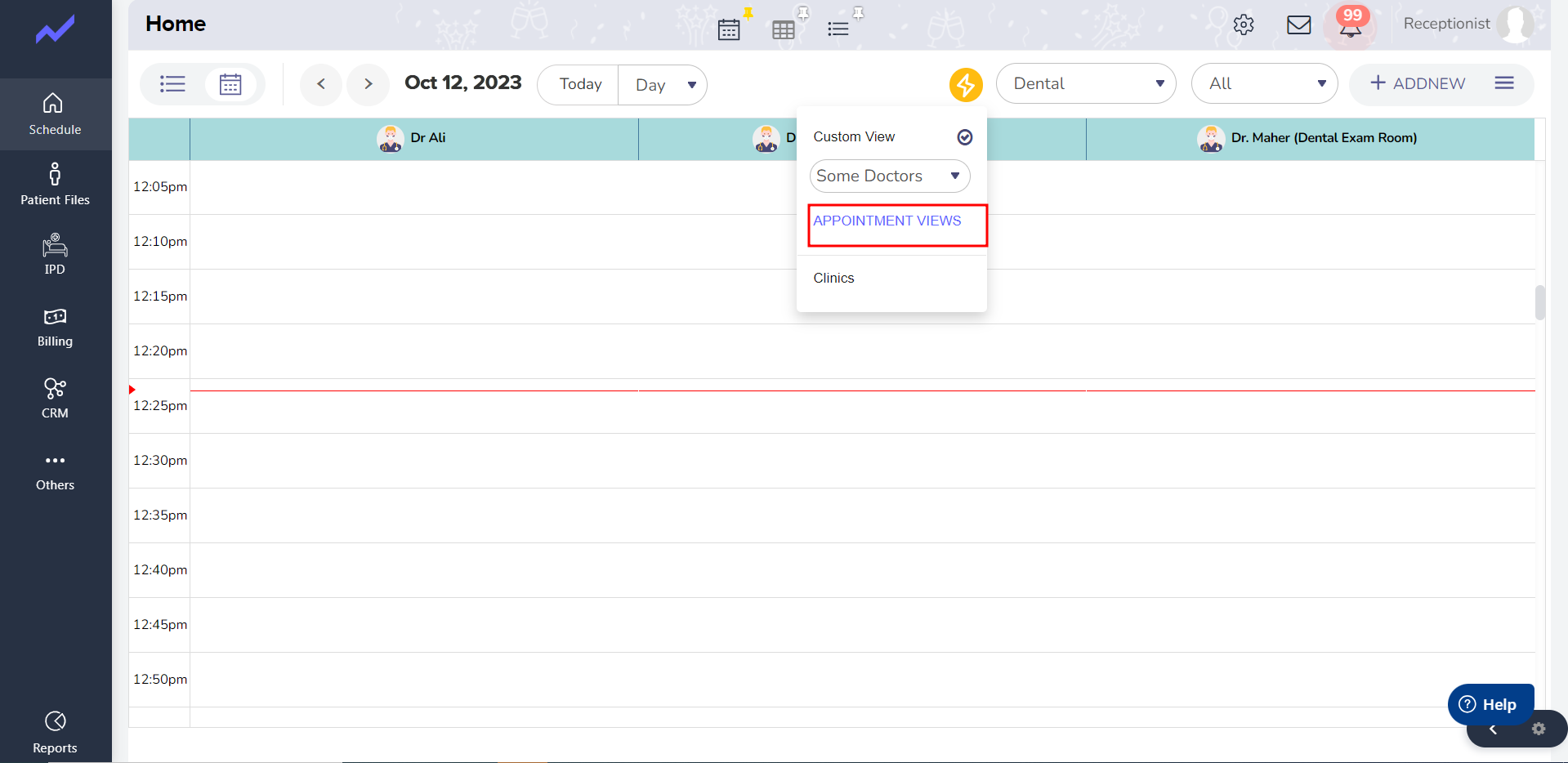Open the Day view dropdown

click(x=663, y=85)
